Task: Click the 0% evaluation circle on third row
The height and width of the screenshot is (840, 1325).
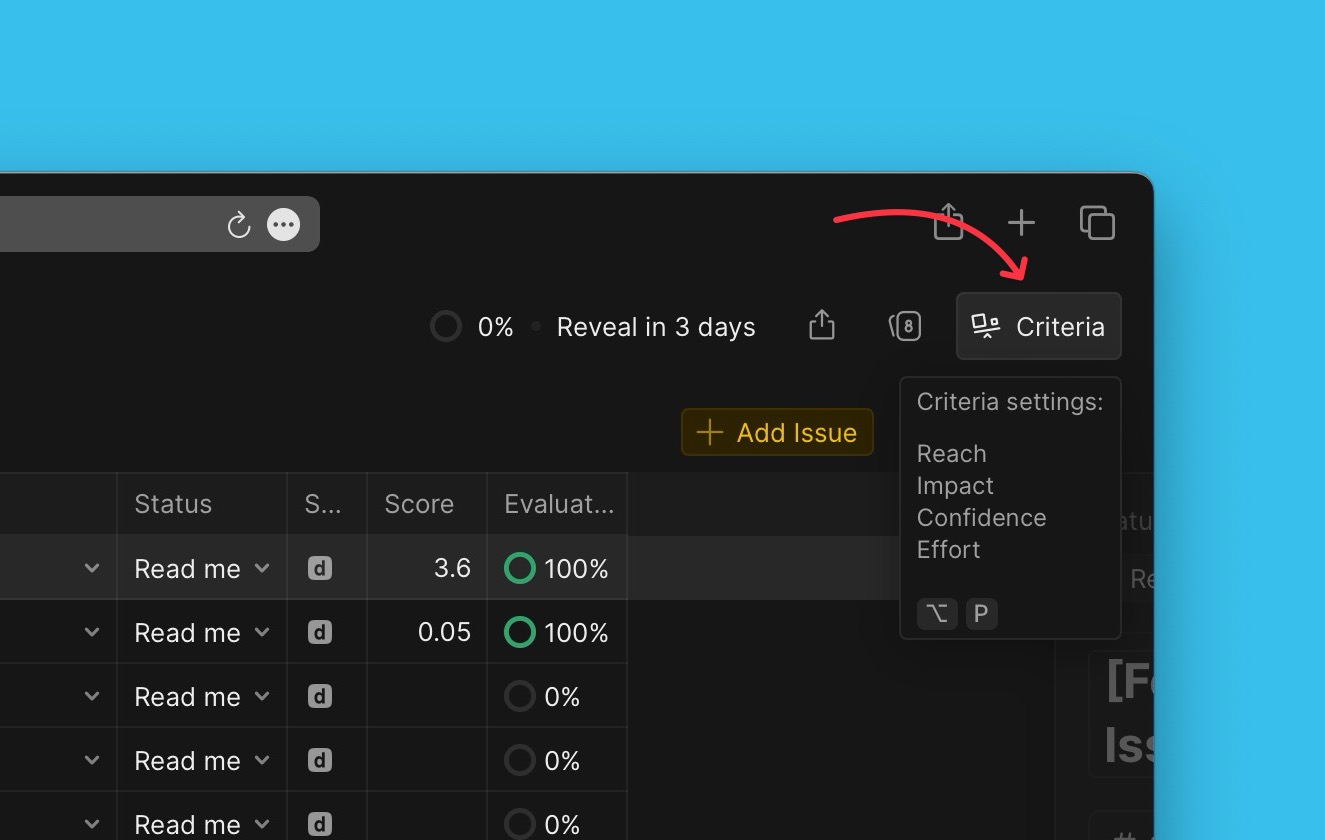Action: point(519,695)
